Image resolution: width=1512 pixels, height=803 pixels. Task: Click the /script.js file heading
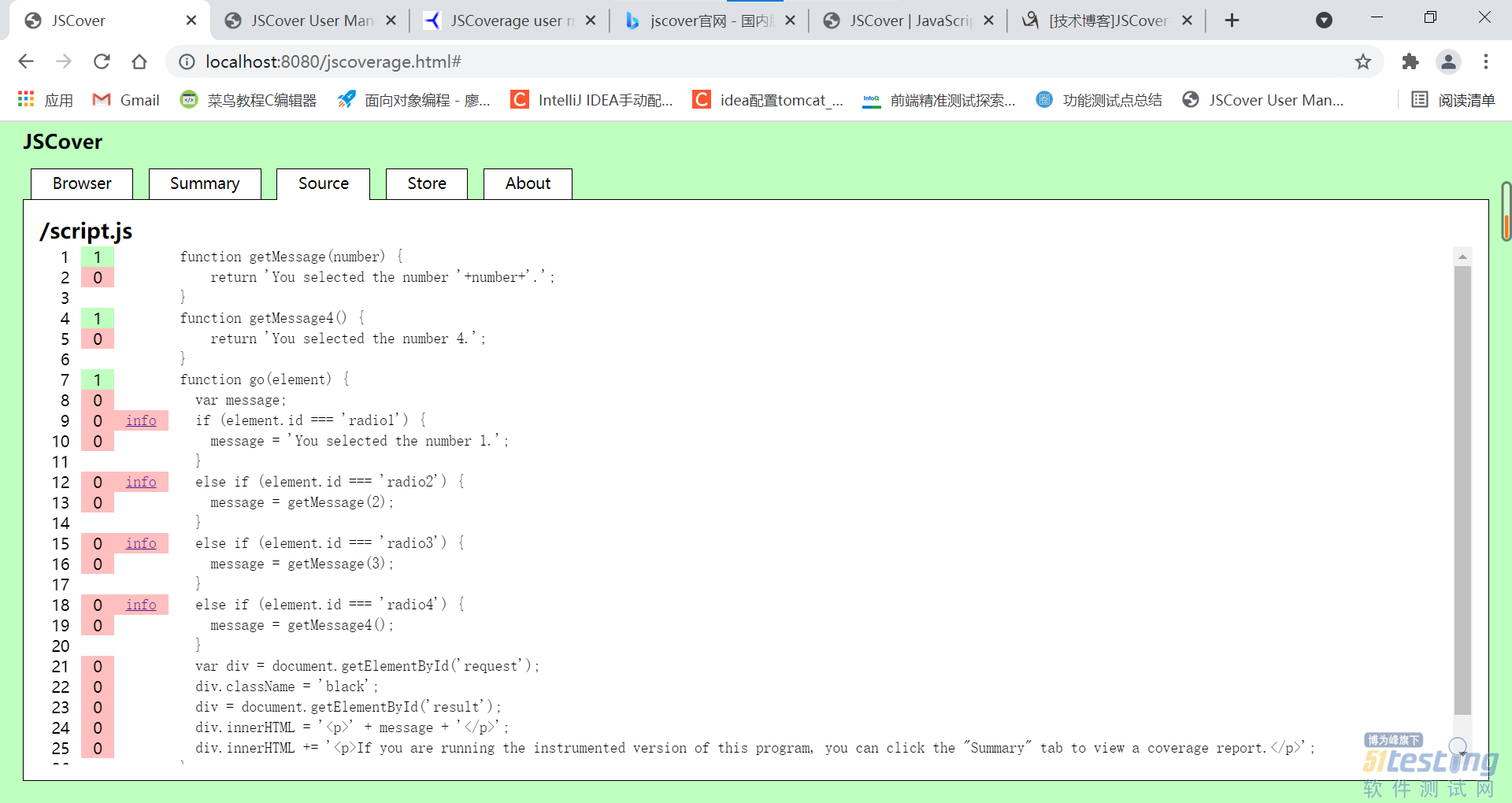(x=86, y=231)
